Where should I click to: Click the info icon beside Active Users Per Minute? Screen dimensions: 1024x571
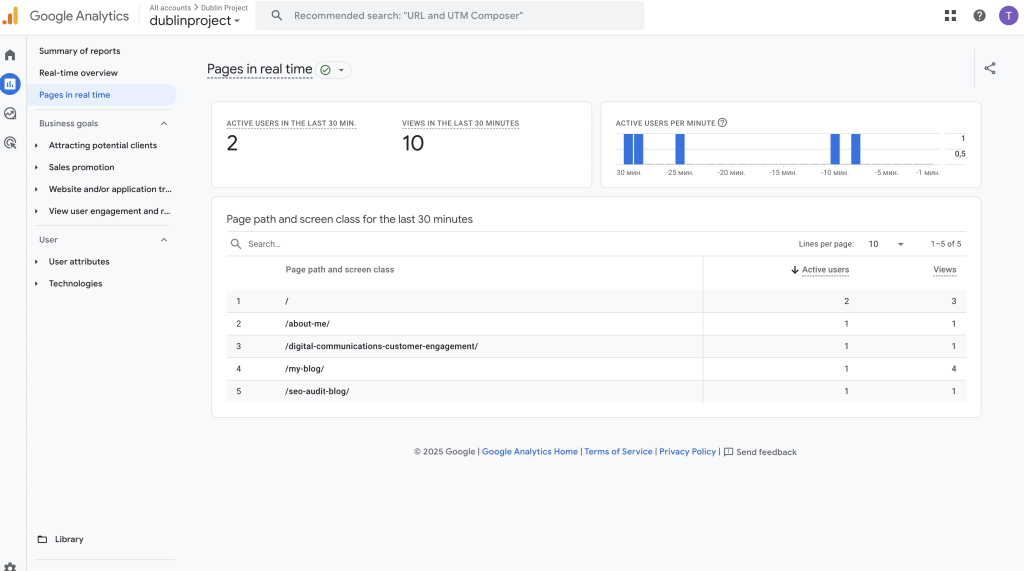pyautogui.click(x=722, y=123)
